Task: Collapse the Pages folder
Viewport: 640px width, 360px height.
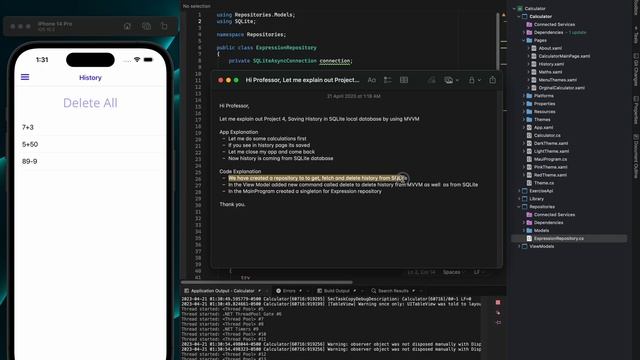Action: (524, 40)
